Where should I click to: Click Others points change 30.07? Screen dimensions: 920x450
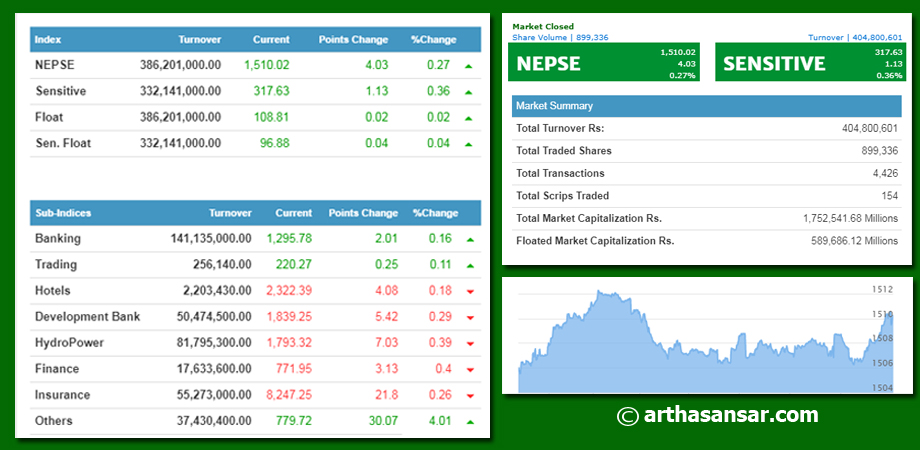pos(384,421)
